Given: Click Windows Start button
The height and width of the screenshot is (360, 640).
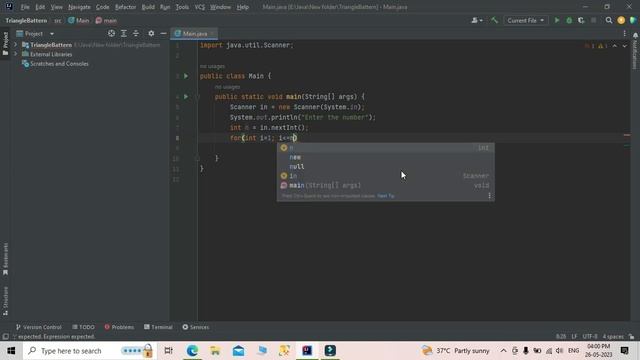Looking at the screenshot, I should 11,351.
